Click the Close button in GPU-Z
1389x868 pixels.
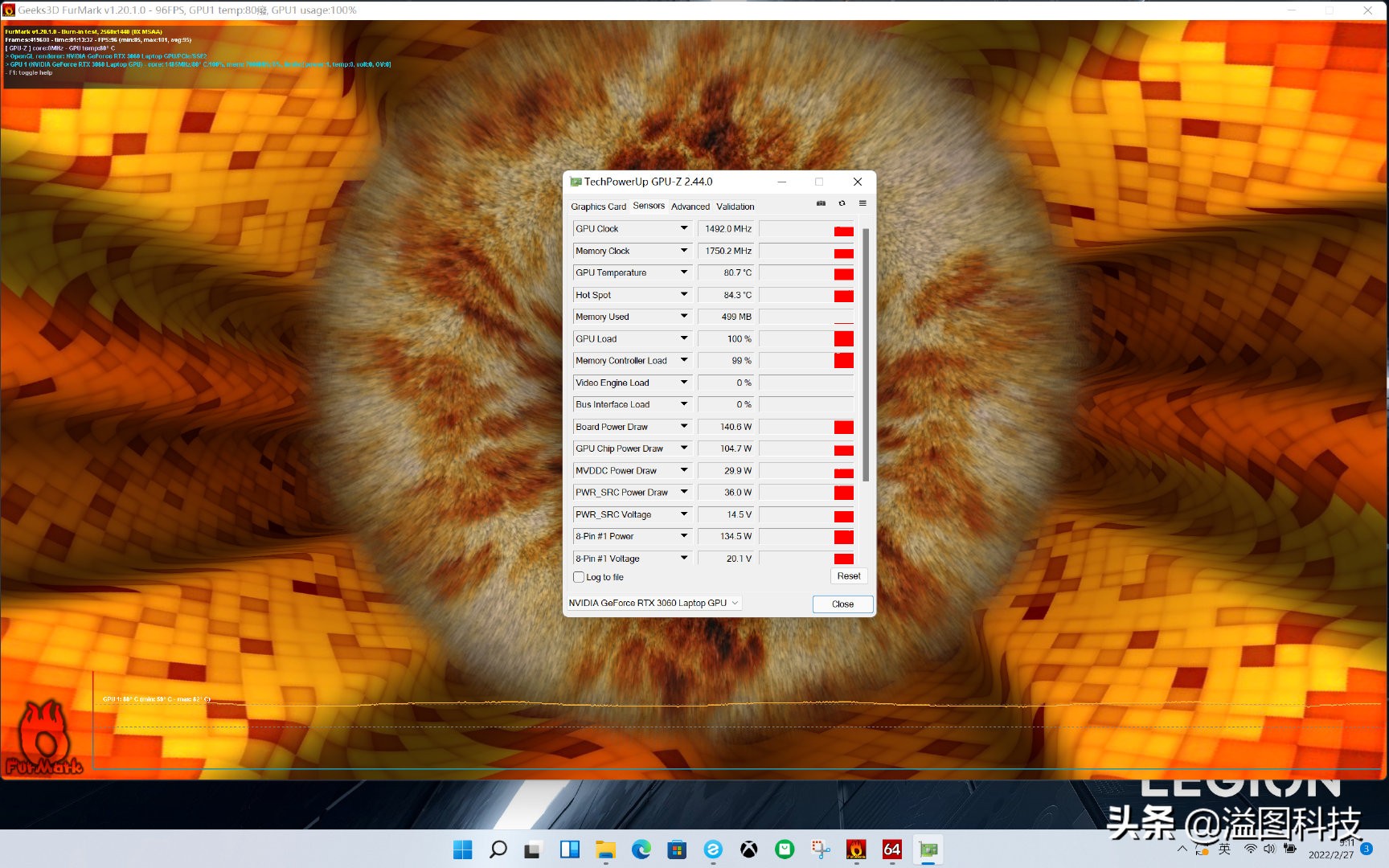pyautogui.click(x=842, y=604)
